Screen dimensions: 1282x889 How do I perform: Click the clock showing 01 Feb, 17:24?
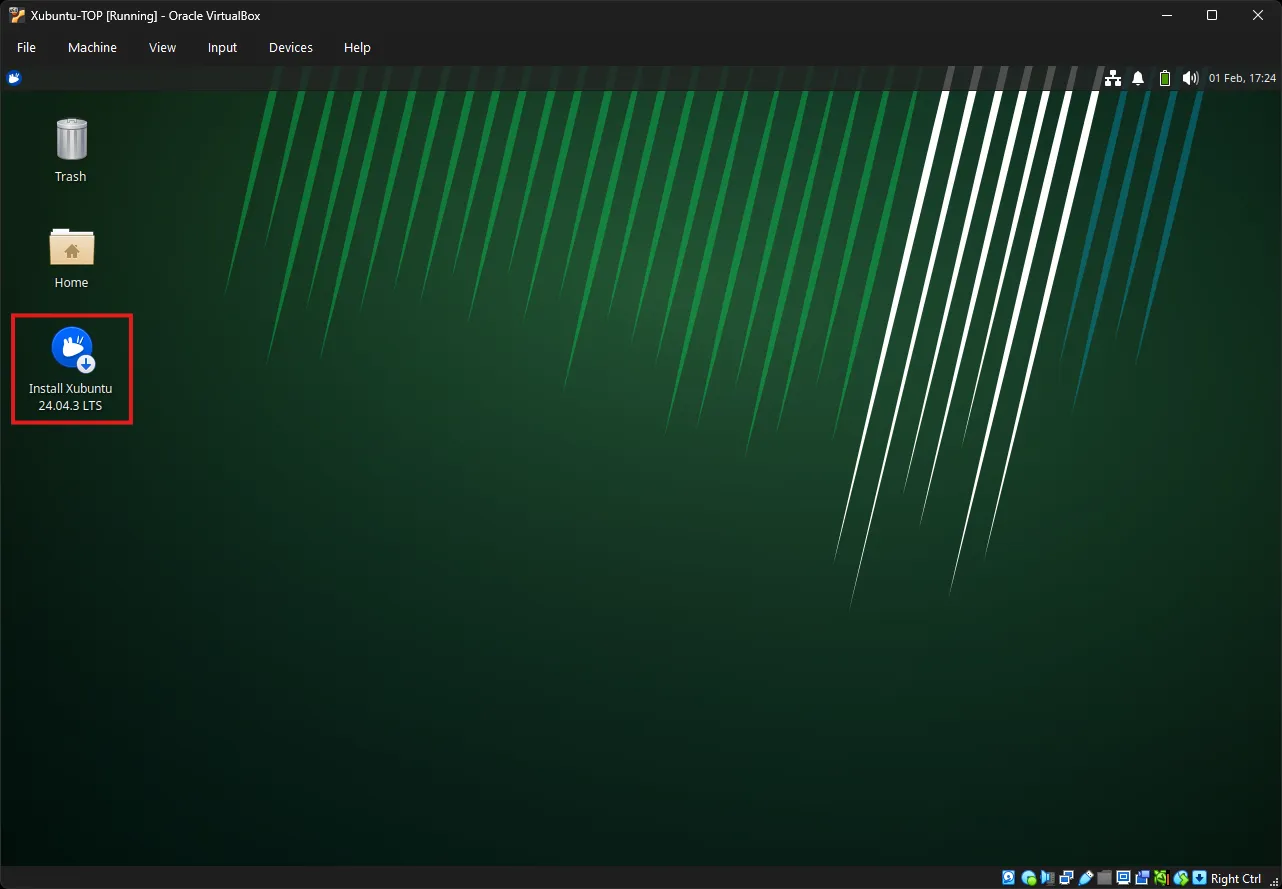pyautogui.click(x=1240, y=77)
